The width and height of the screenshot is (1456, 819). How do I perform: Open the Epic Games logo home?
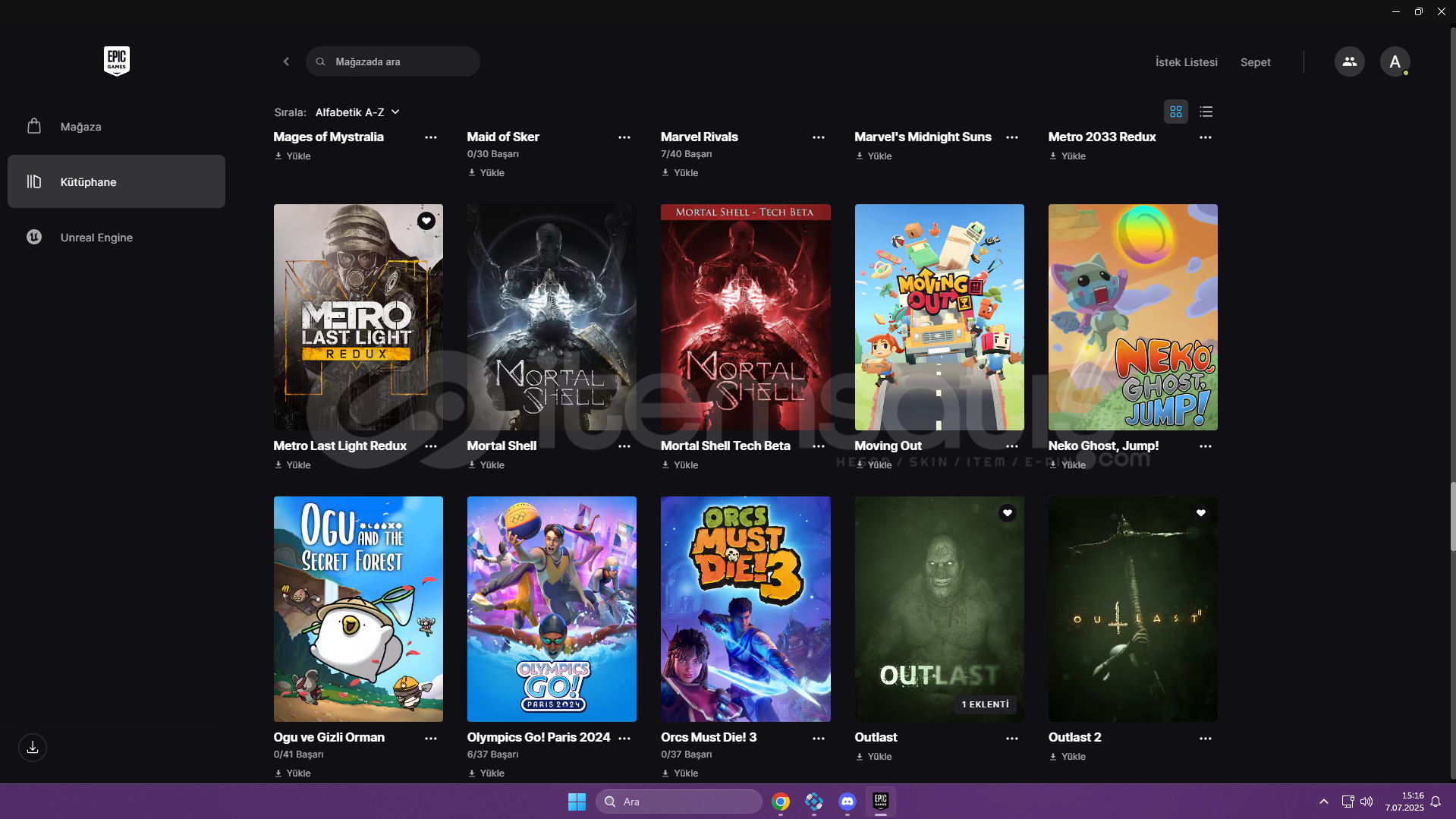pyautogui.click(x=116, y=61)
